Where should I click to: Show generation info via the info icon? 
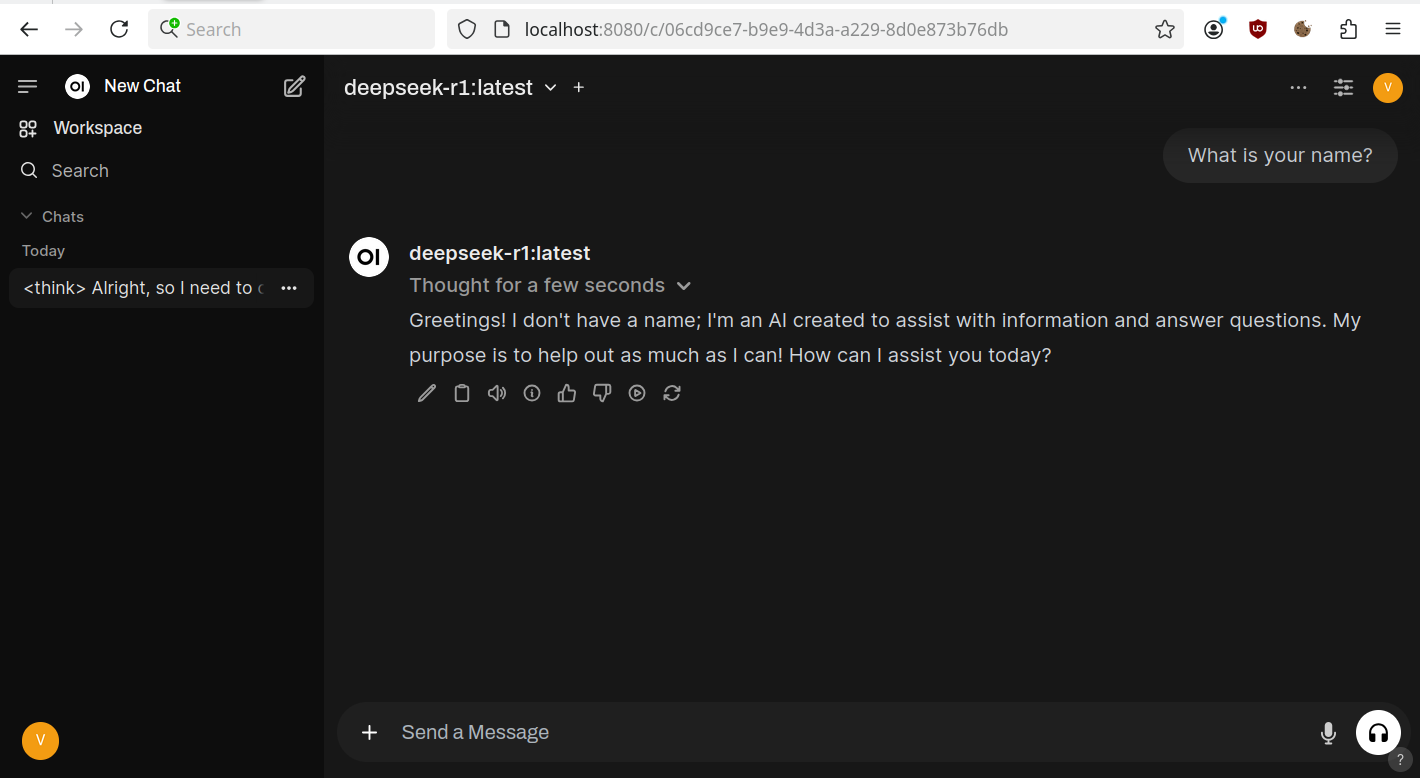(x=532, y=393)
